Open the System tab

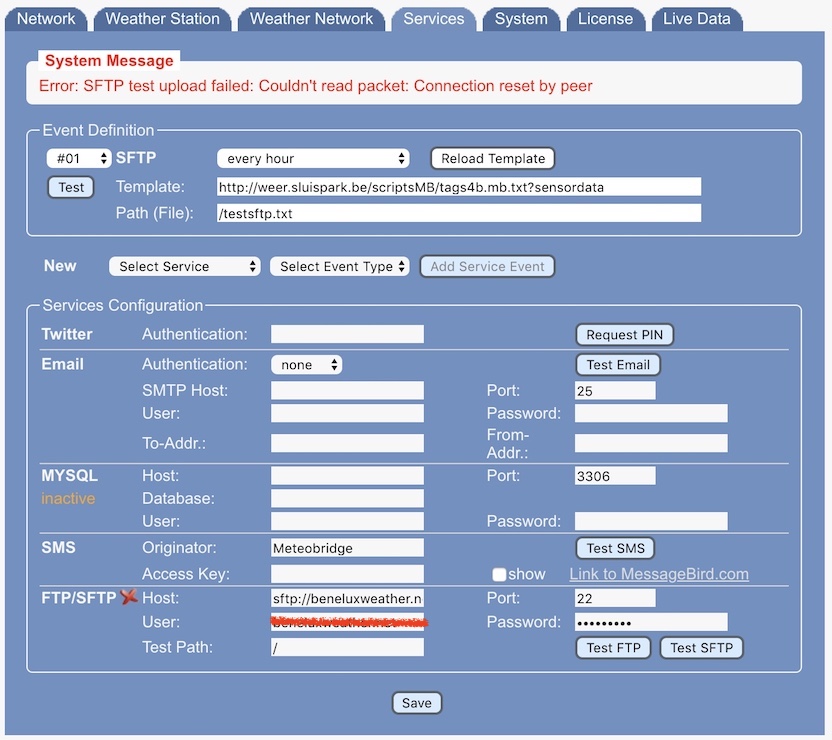pos(521,19)
